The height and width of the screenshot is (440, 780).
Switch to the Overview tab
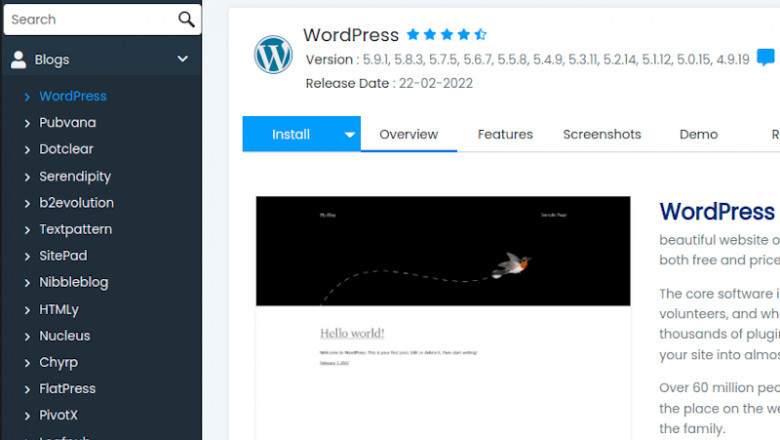coord(408,134)
